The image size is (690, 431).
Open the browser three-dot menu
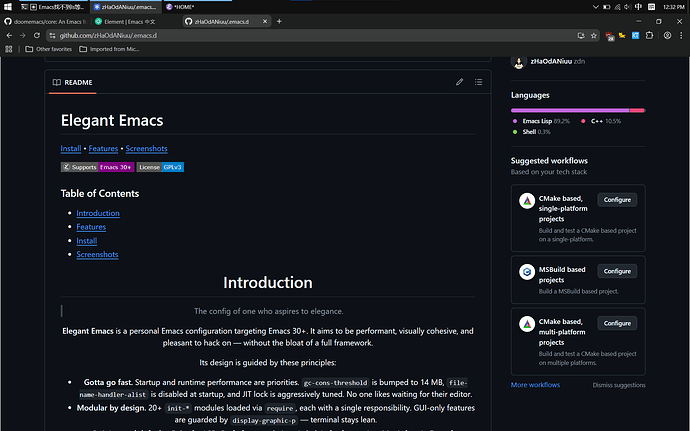tap(681, 36)
